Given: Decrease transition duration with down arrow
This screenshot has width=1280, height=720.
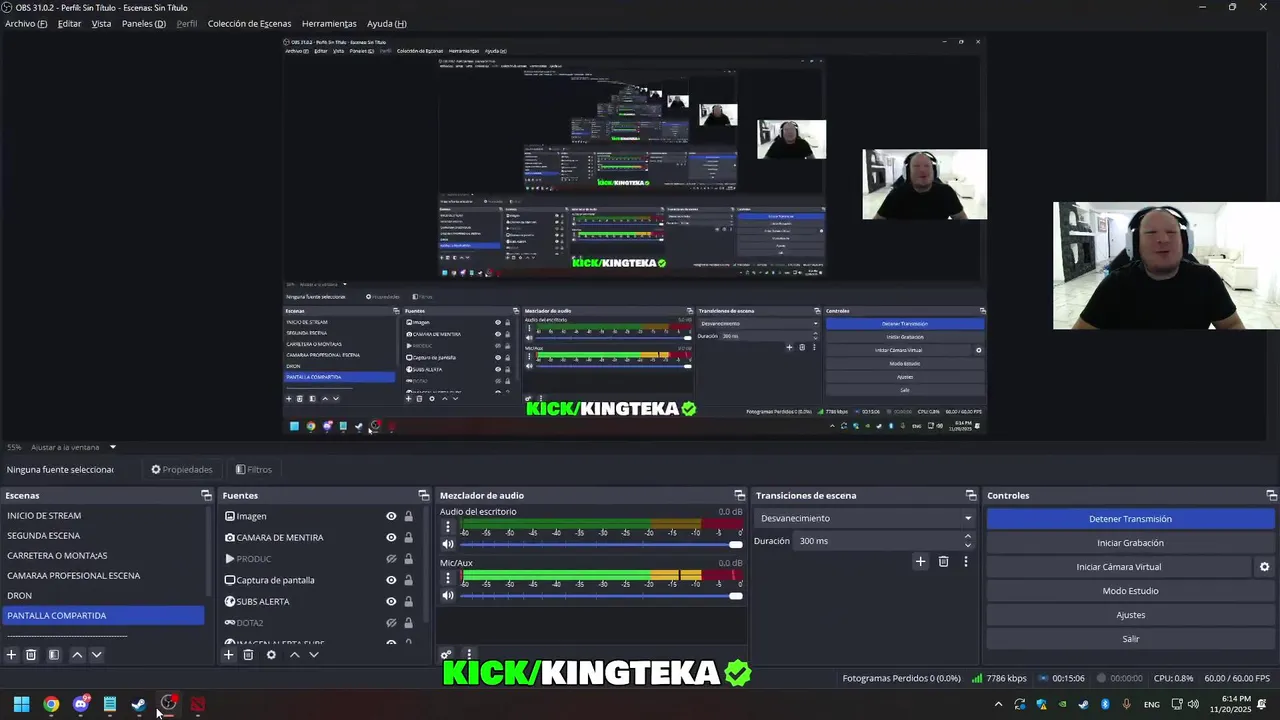Looking at the screenshot, I should tap(967, 545).
